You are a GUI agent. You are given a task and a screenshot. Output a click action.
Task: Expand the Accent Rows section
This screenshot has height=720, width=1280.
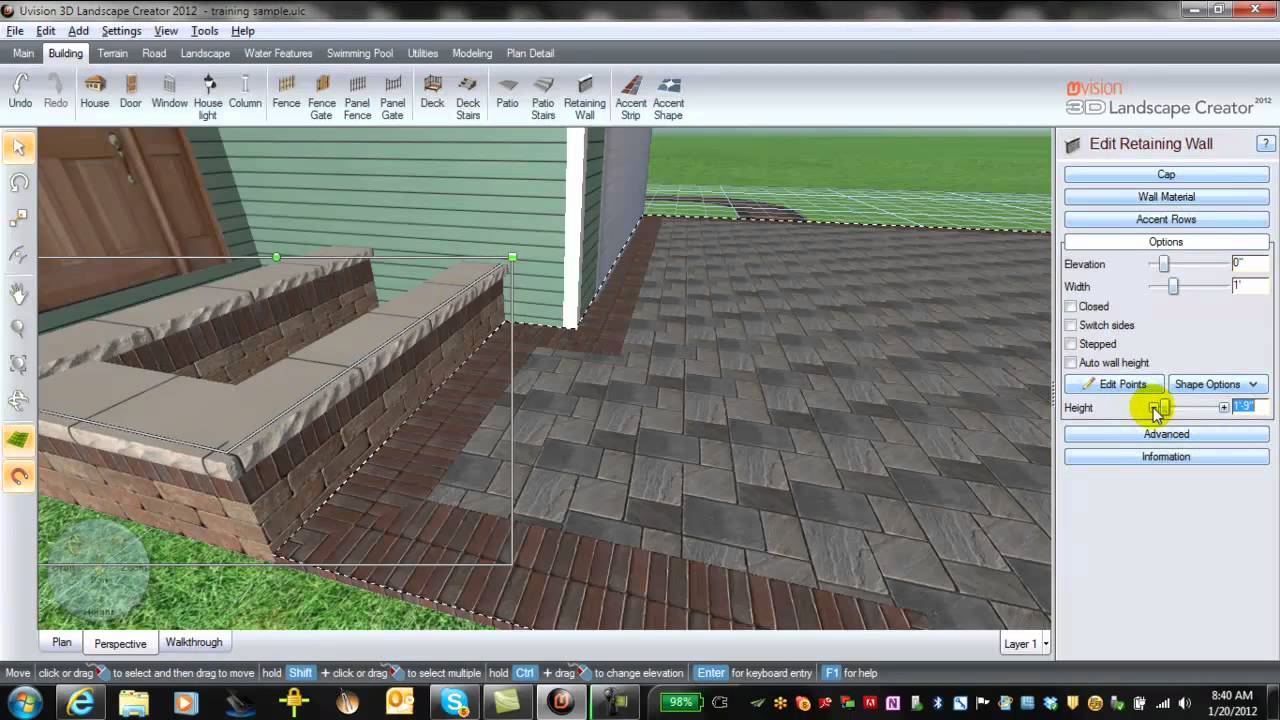(1166, 219)
